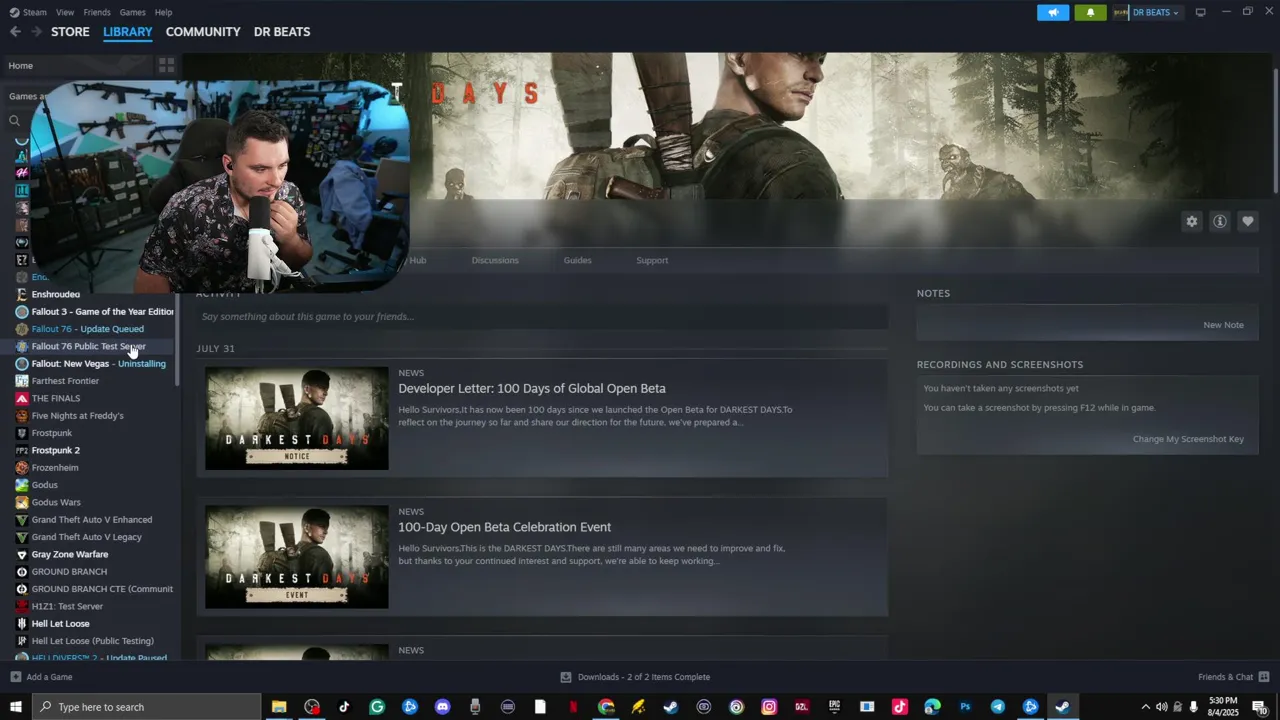Open 'Developer Letter: 100 Days of Global Open Beta'

coord(532,388)
